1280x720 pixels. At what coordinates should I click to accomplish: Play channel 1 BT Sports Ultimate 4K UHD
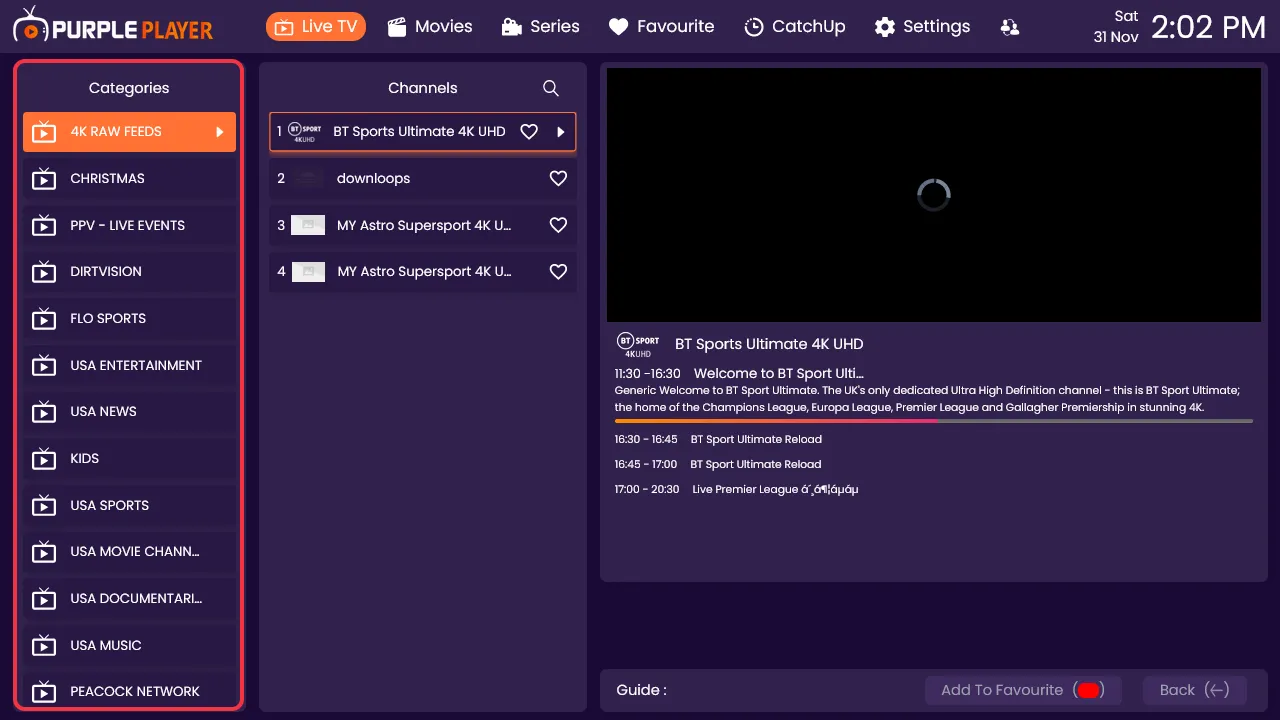pyautogui.click(x=423, y=132)
